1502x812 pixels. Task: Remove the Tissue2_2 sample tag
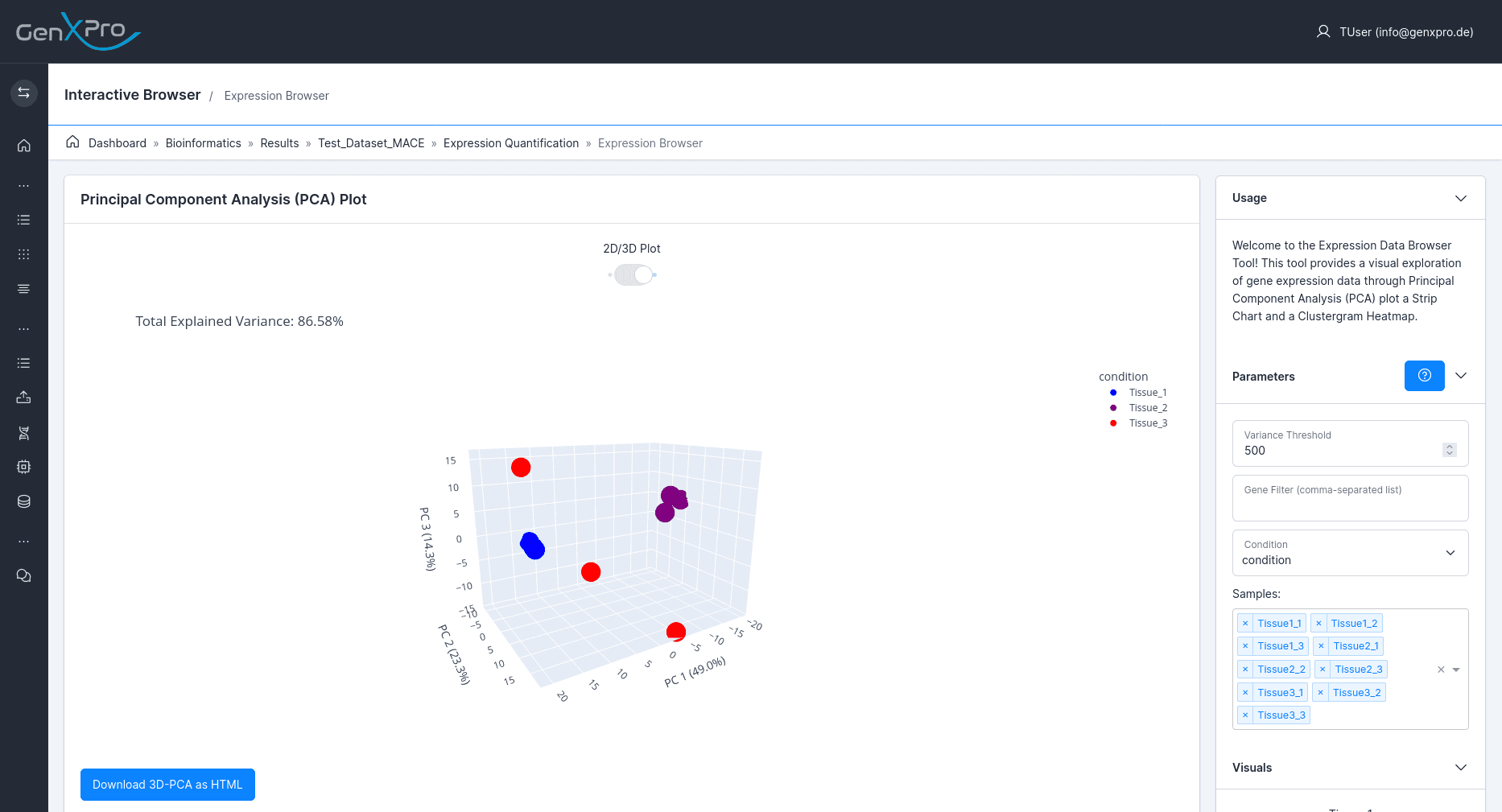[x=1245, y=670]
